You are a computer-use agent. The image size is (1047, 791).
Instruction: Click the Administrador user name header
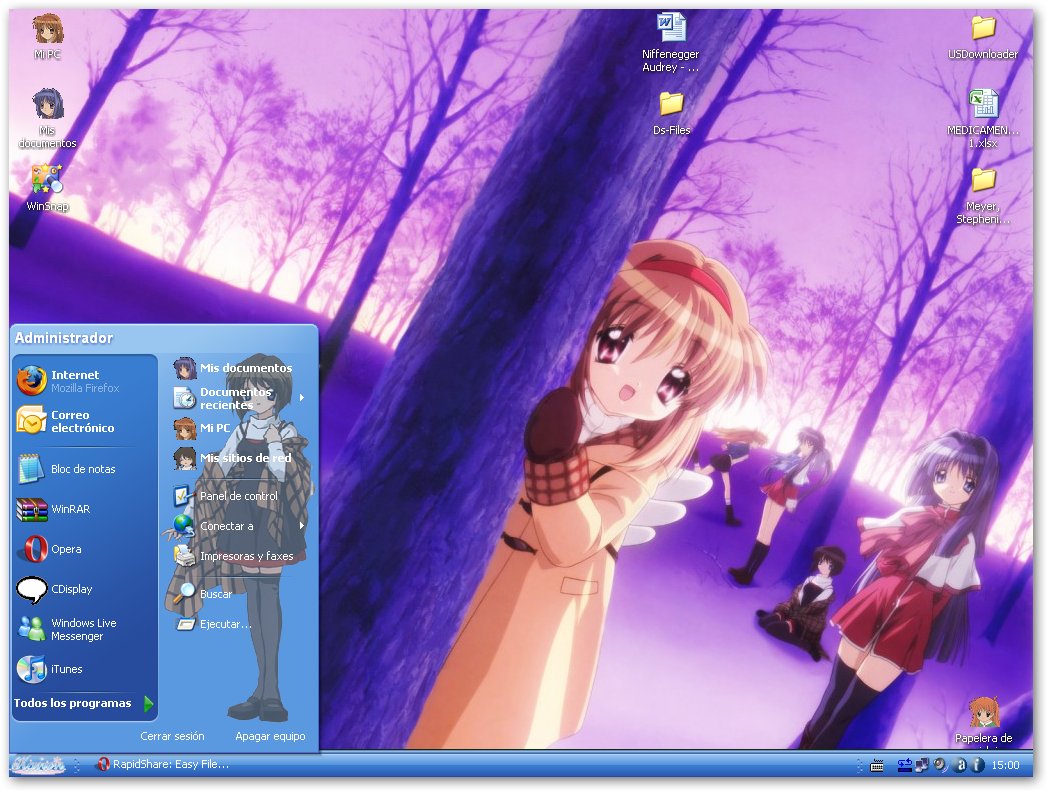[64, 338]
